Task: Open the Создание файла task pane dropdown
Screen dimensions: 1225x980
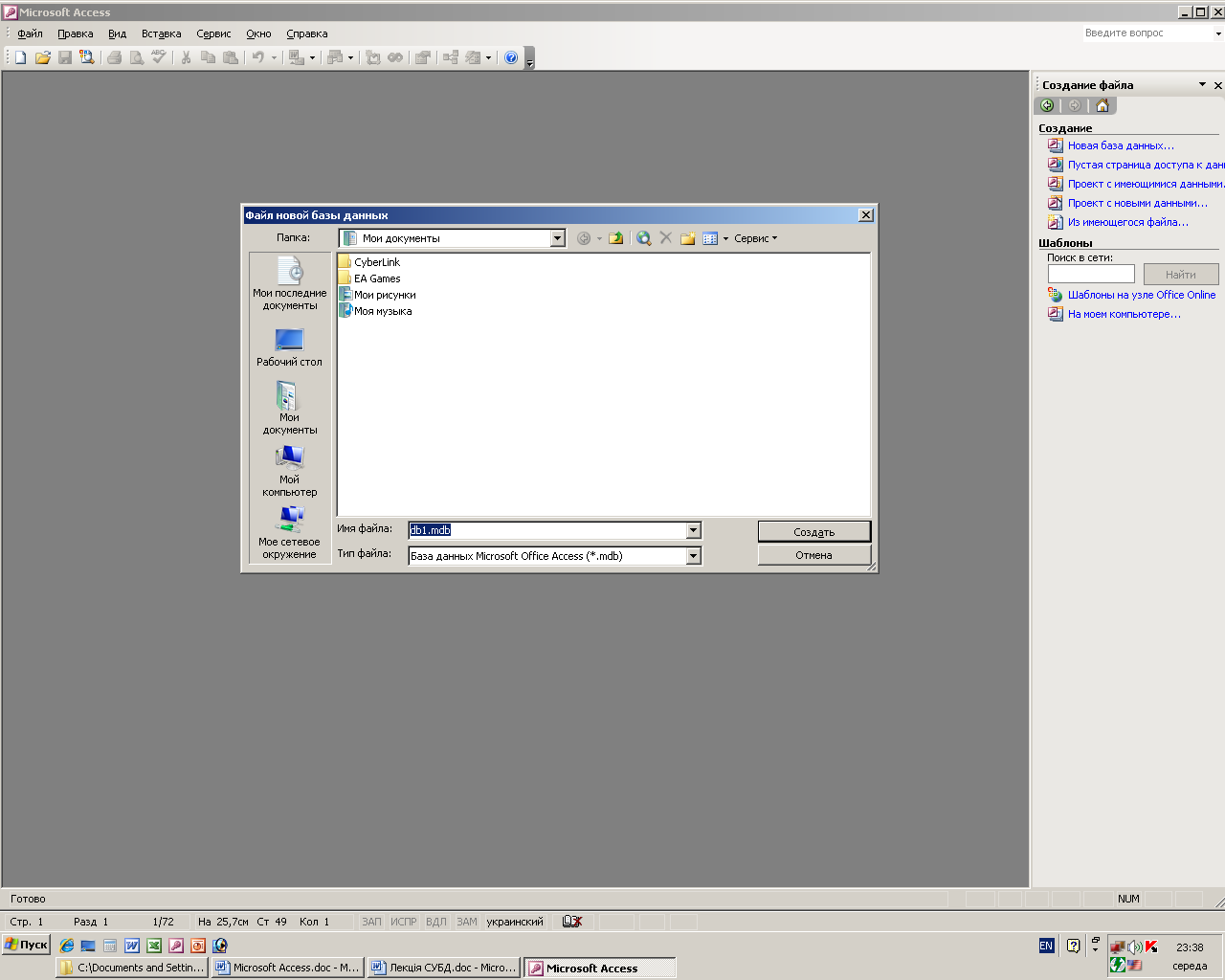Action: tap(1203, 85)
